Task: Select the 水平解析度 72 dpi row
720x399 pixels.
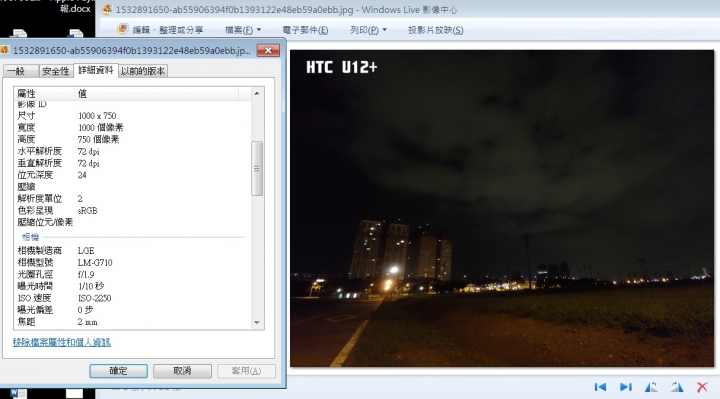Action: pos(133,152)
